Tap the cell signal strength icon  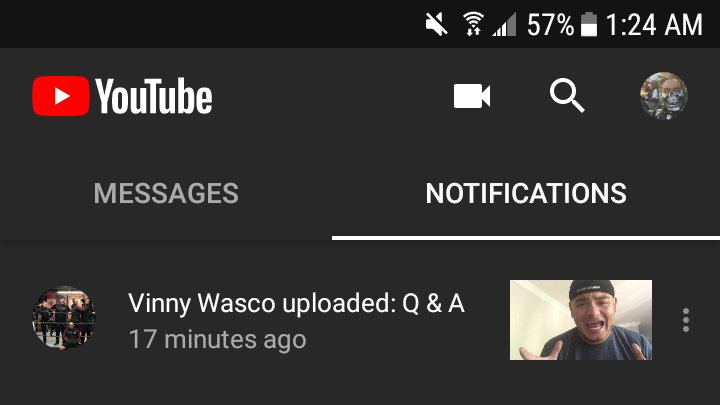click(504, 25)
